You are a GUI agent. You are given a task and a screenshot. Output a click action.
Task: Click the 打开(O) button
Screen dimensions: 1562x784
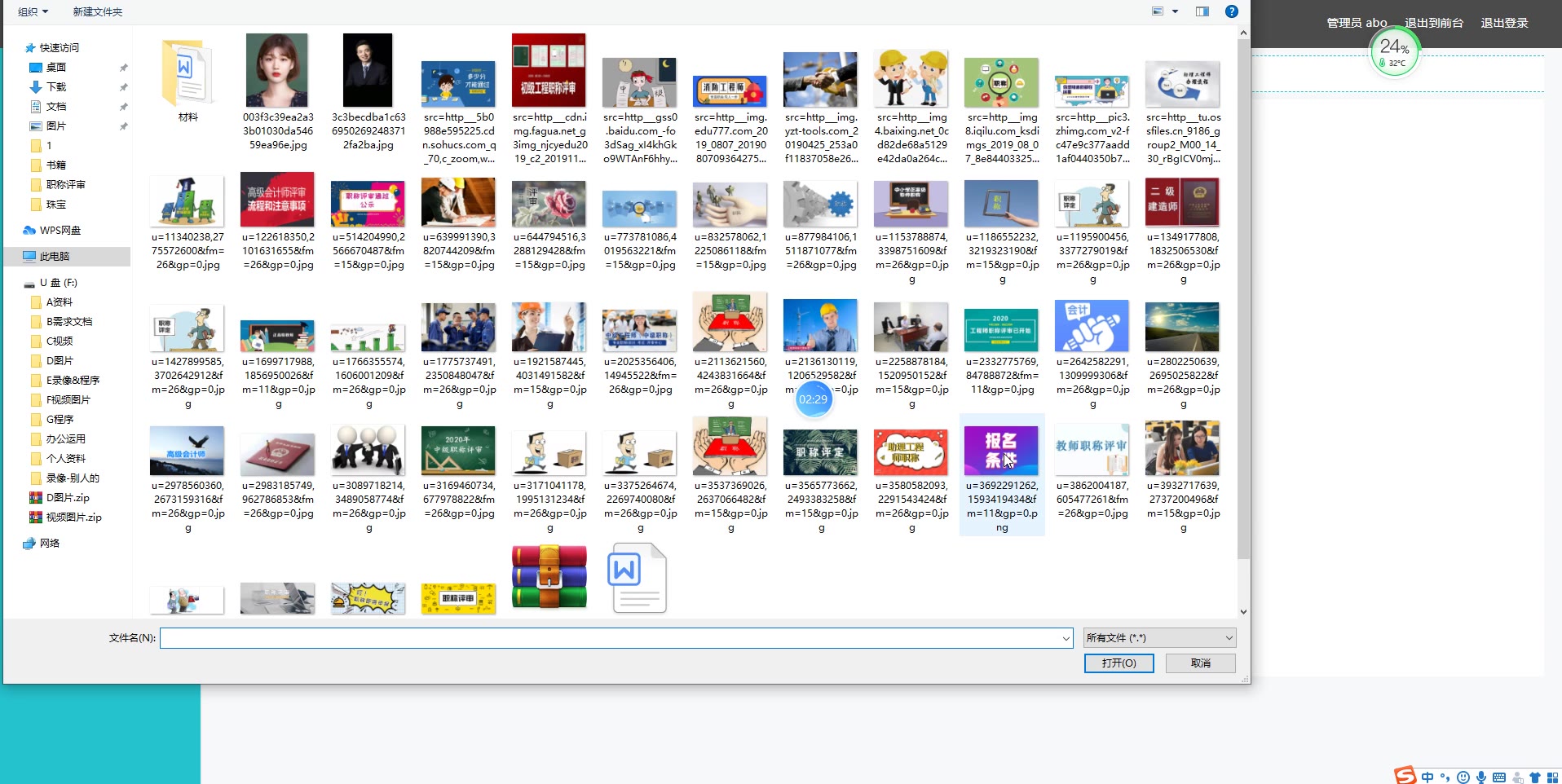point(1119,663)
